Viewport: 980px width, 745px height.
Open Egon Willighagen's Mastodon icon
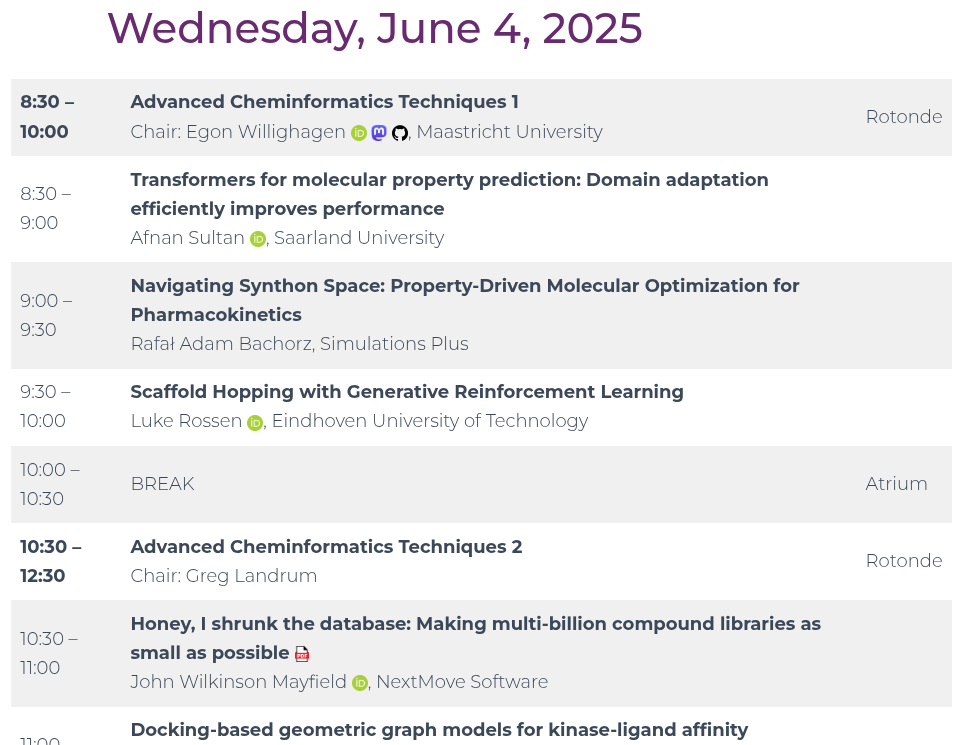coord(379,132)
